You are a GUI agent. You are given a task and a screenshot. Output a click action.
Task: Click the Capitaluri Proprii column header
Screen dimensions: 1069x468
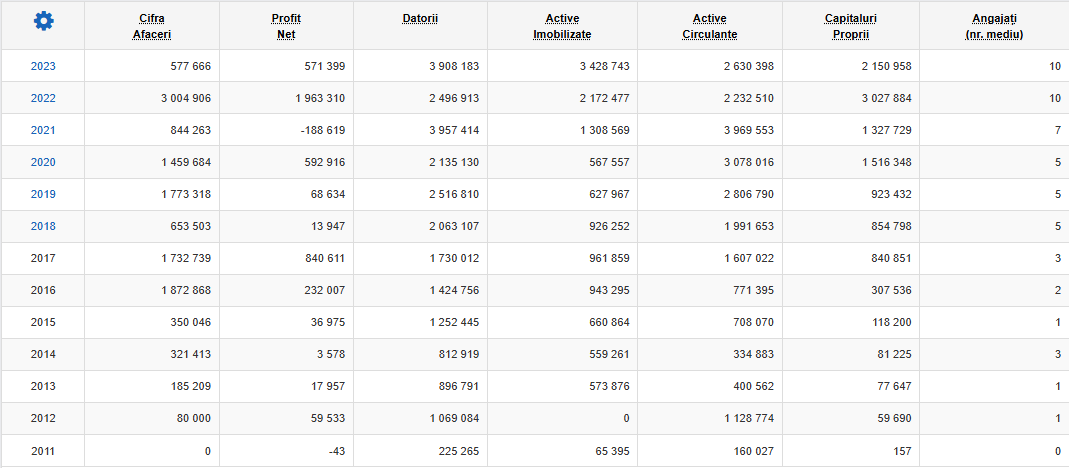[x=851, y=26]
